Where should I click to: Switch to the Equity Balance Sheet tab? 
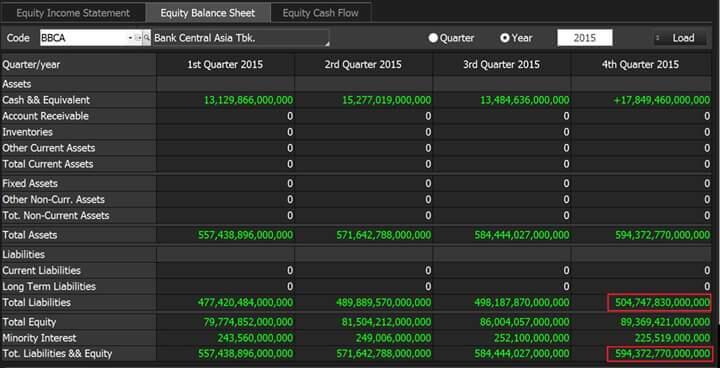tap(208, 13)
